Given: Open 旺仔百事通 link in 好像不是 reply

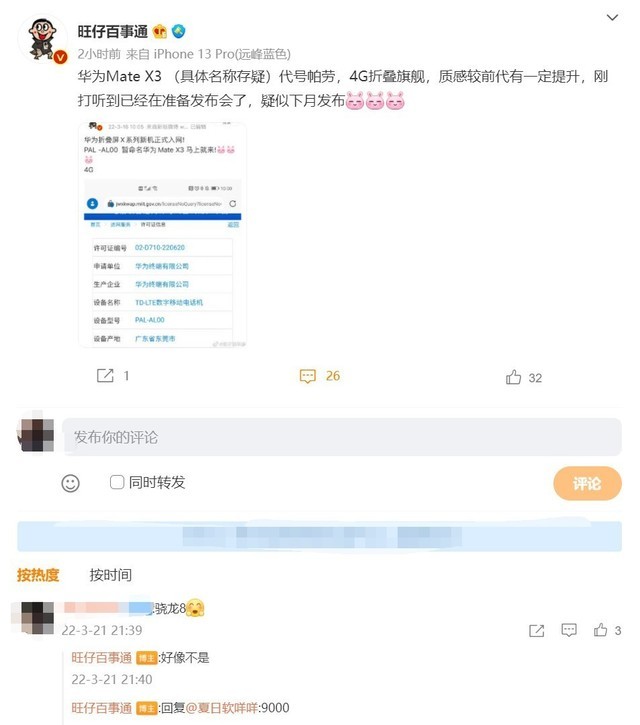Looking at the screenshot, I should [x=101, y=657].
